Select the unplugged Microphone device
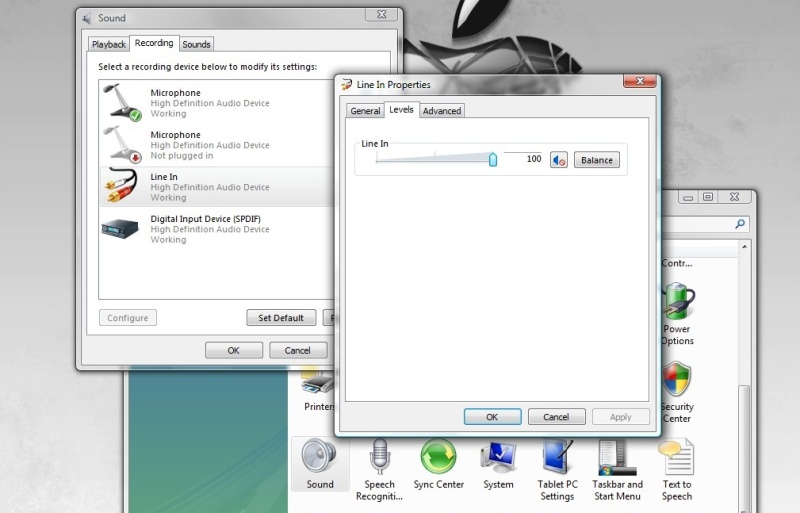The height and width of the screenshot is (513, 800). coord(210,145)
